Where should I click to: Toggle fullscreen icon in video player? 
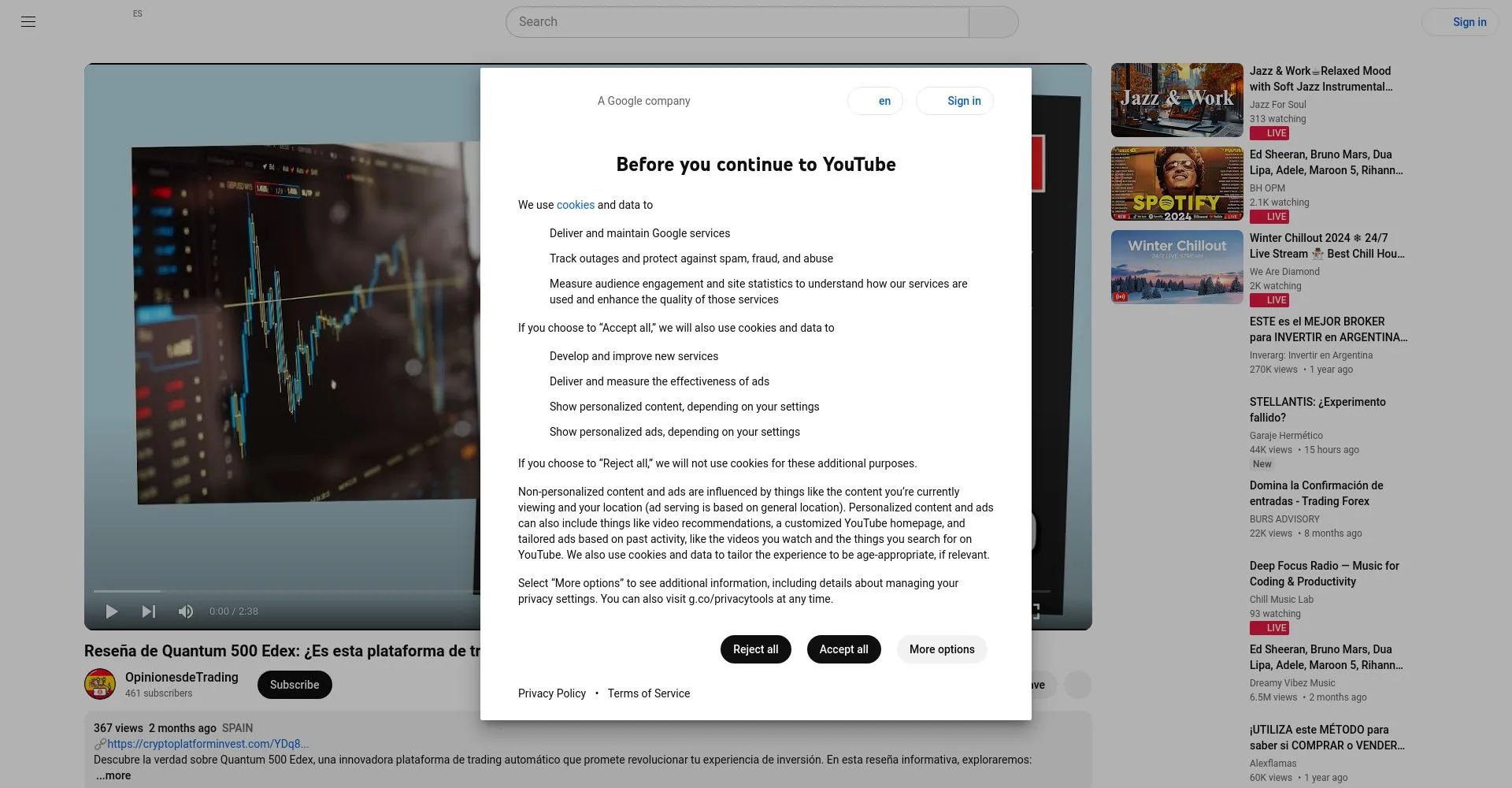point(1035,611)
